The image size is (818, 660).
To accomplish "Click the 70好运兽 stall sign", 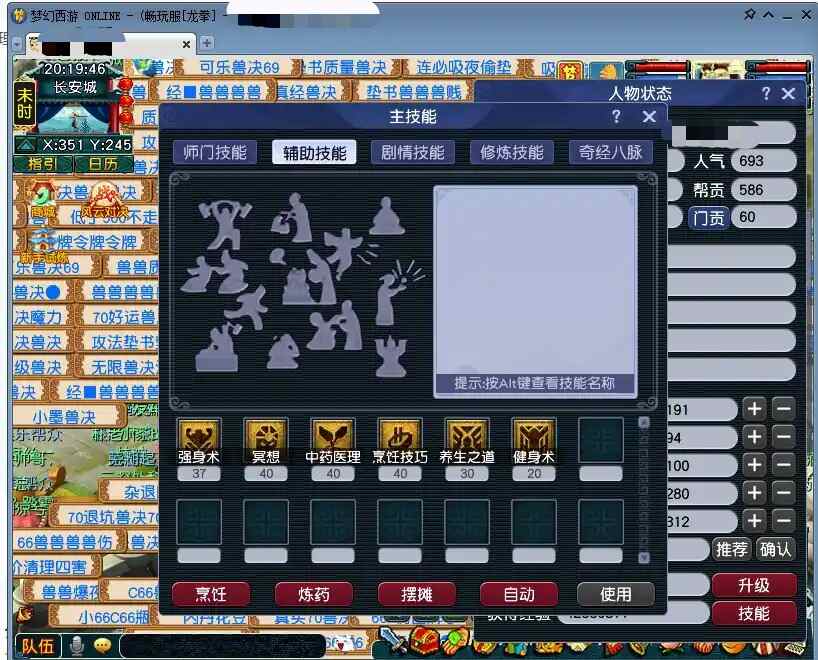I will pos(120,317).
